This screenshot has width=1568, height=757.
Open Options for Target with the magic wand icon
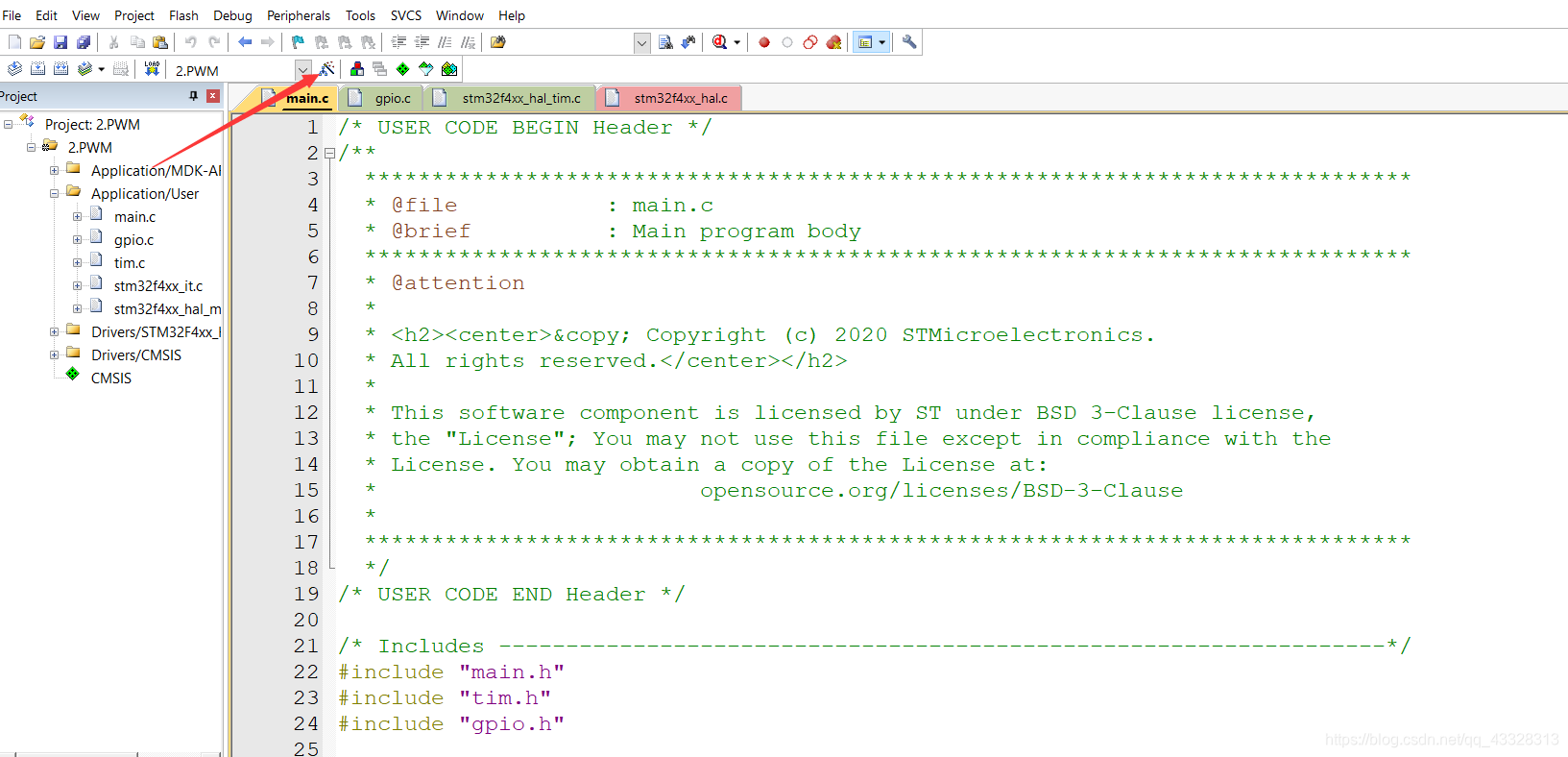tap(327, 69)
